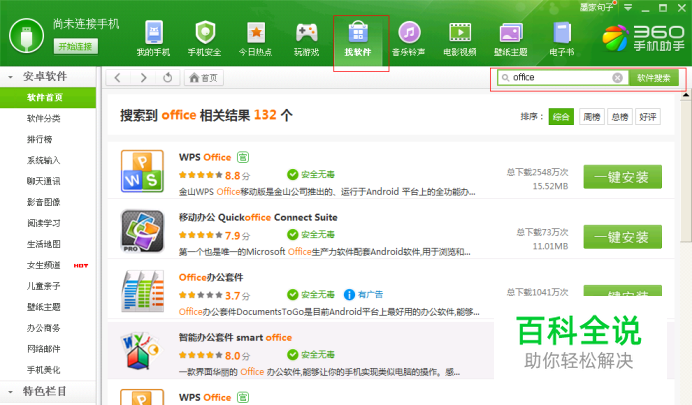Click the smart office app icon
Viewport: 692px width, 405px height.
click(x=142, y=351)
